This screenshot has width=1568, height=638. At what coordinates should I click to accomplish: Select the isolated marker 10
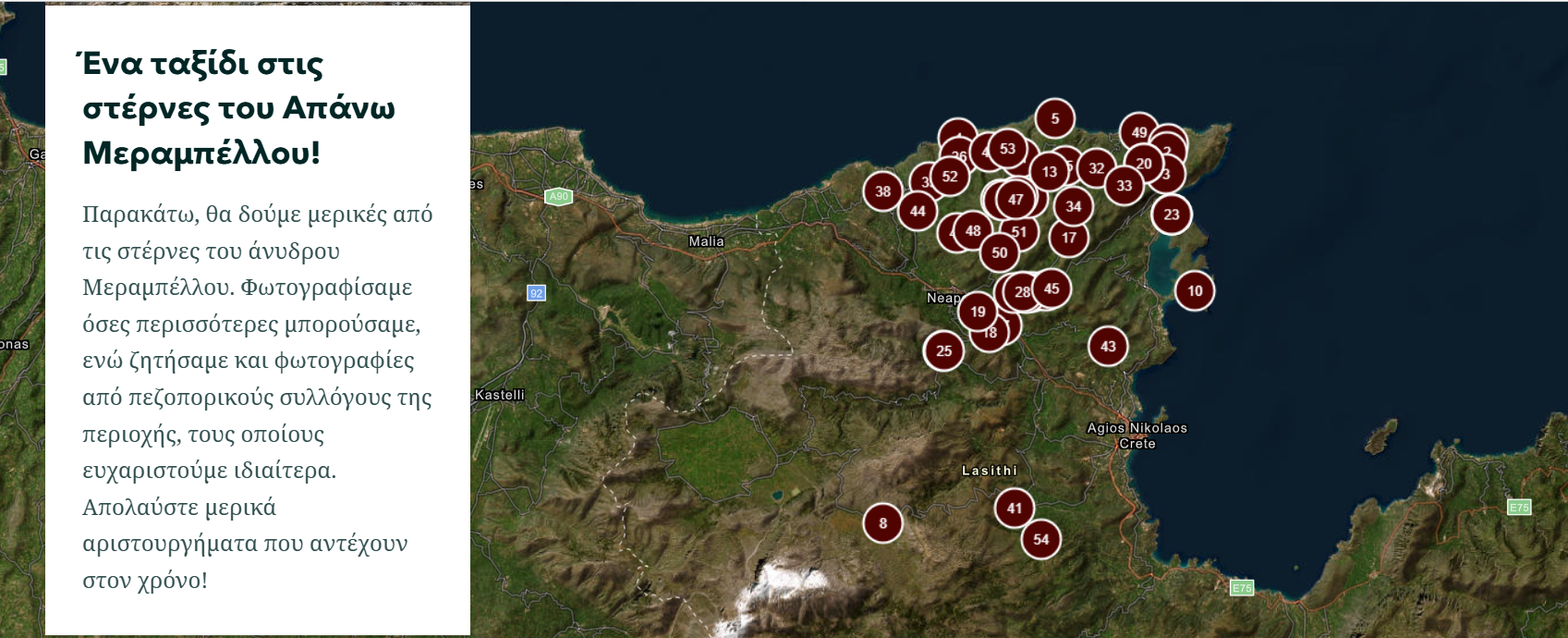coord(1195,291)
